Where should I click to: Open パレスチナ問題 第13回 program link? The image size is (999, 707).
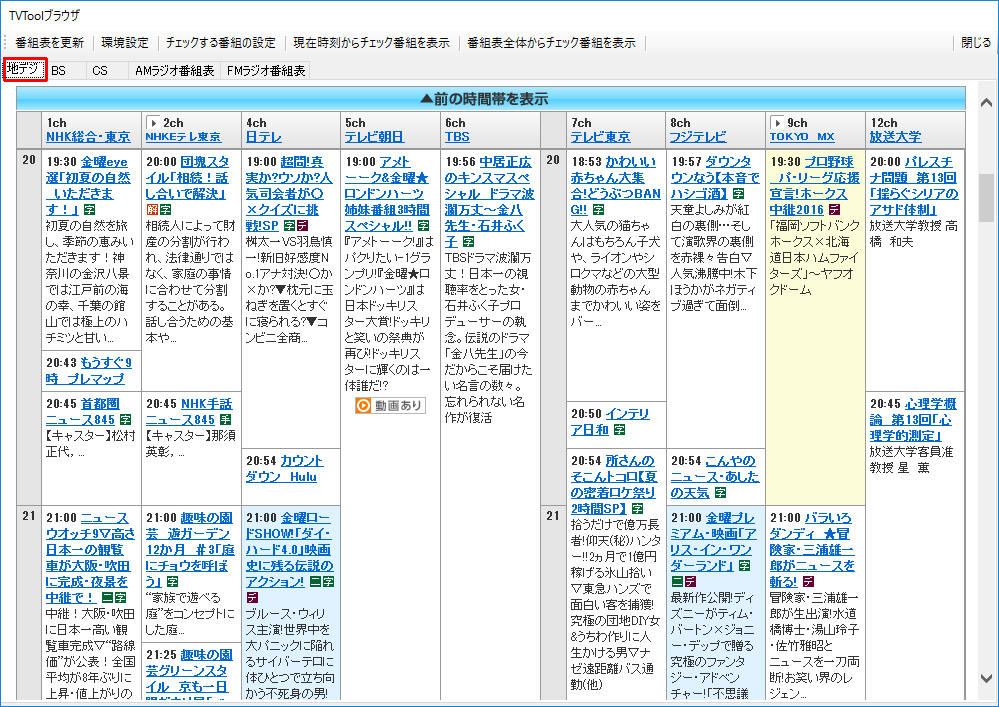click(x=914, y=185)
